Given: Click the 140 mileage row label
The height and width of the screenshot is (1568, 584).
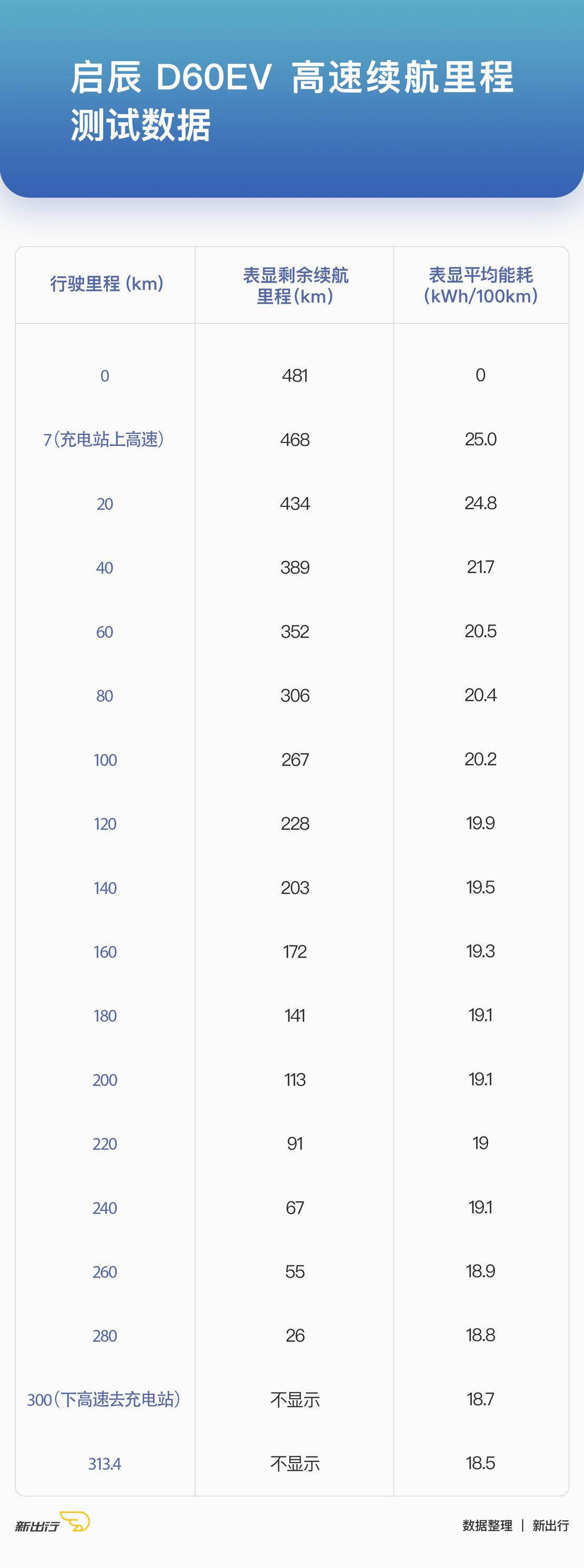Looking at the screenshot, I should coord(105,888).
